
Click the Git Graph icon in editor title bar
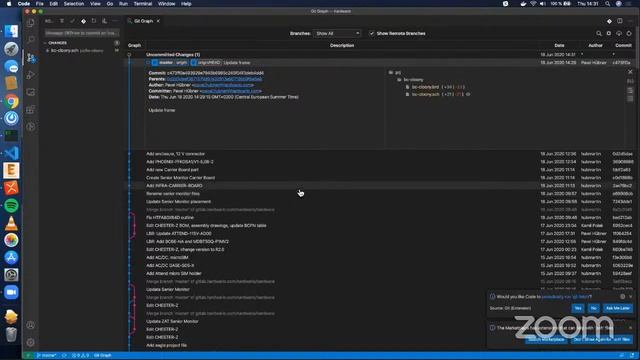click(x=609, y=21)
